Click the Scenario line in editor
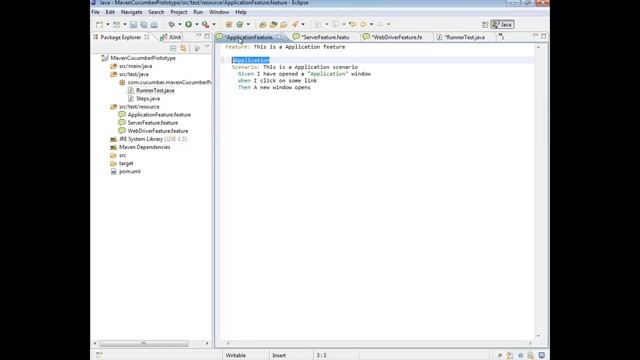640x360 pixels. [295, 67]
